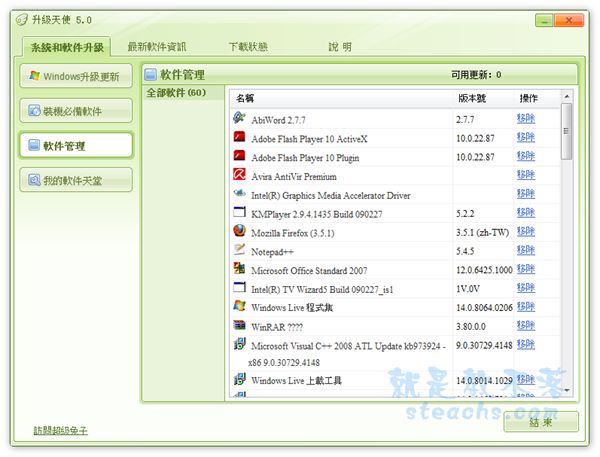
Task: Click 移除 for KMPlayer
Action: [526, 212]
